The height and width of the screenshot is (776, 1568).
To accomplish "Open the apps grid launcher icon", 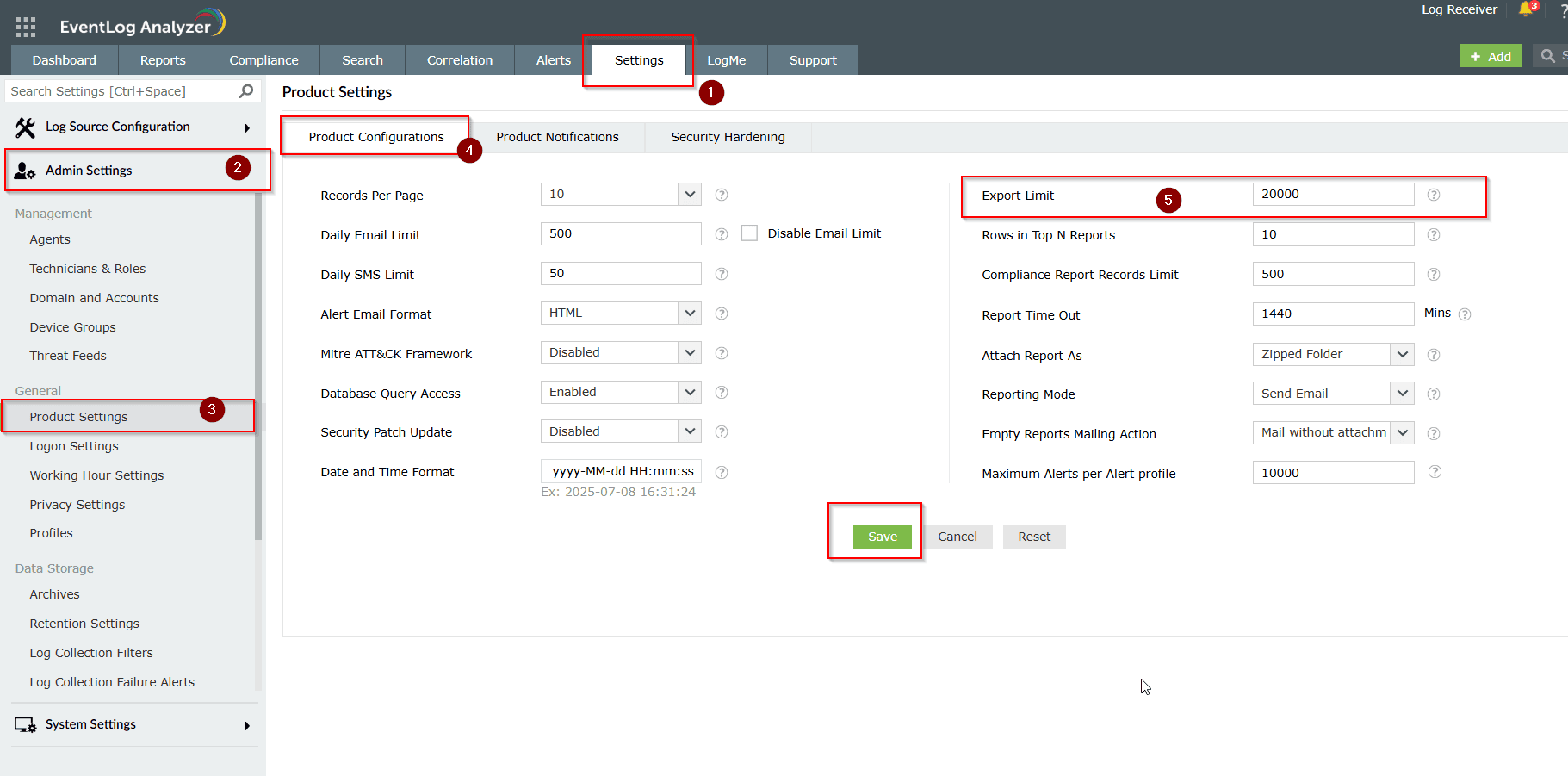I will (26, 27).
